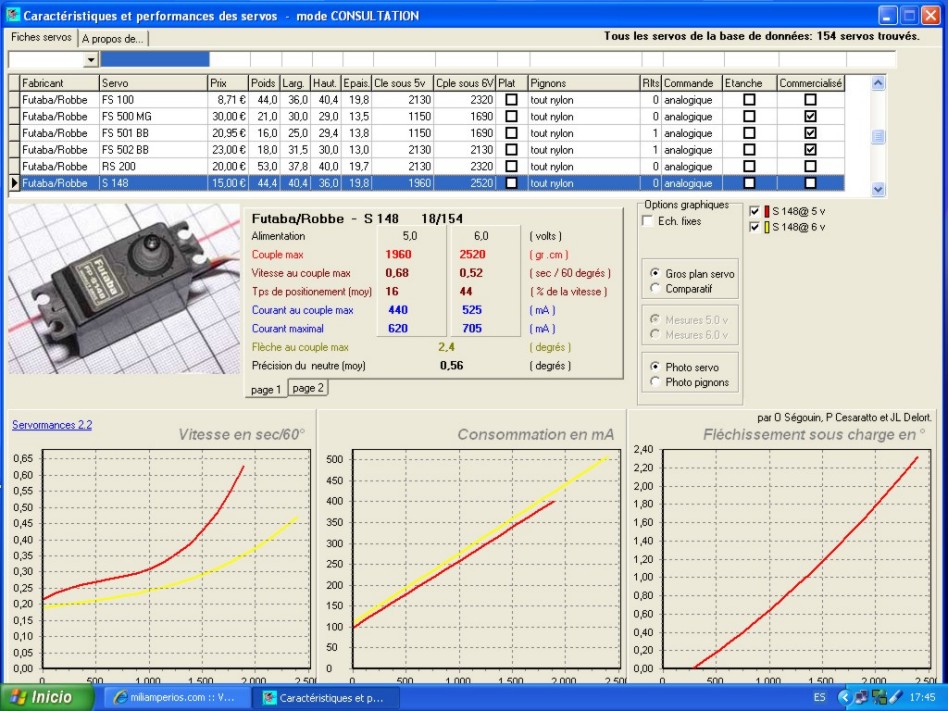Select the 'Comparatif' radio option
The width and height of the screenshot is (948, 711).
tap(655, 288)
